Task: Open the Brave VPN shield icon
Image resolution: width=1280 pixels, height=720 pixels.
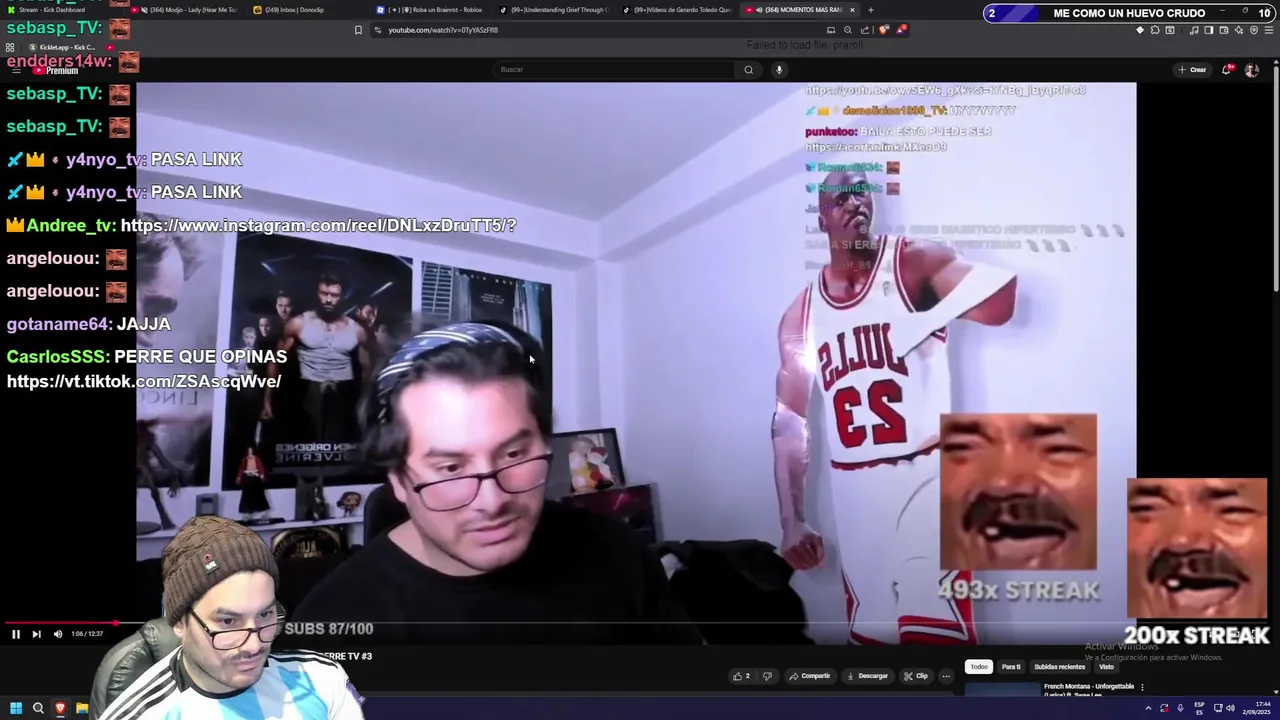Action: click(1253, 30)
